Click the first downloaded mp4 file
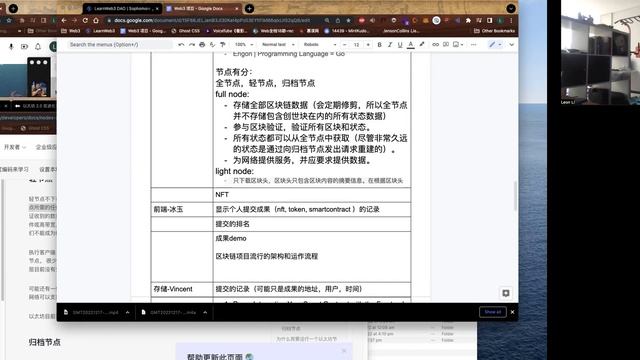The image size is (640, 360). [91, 312]
